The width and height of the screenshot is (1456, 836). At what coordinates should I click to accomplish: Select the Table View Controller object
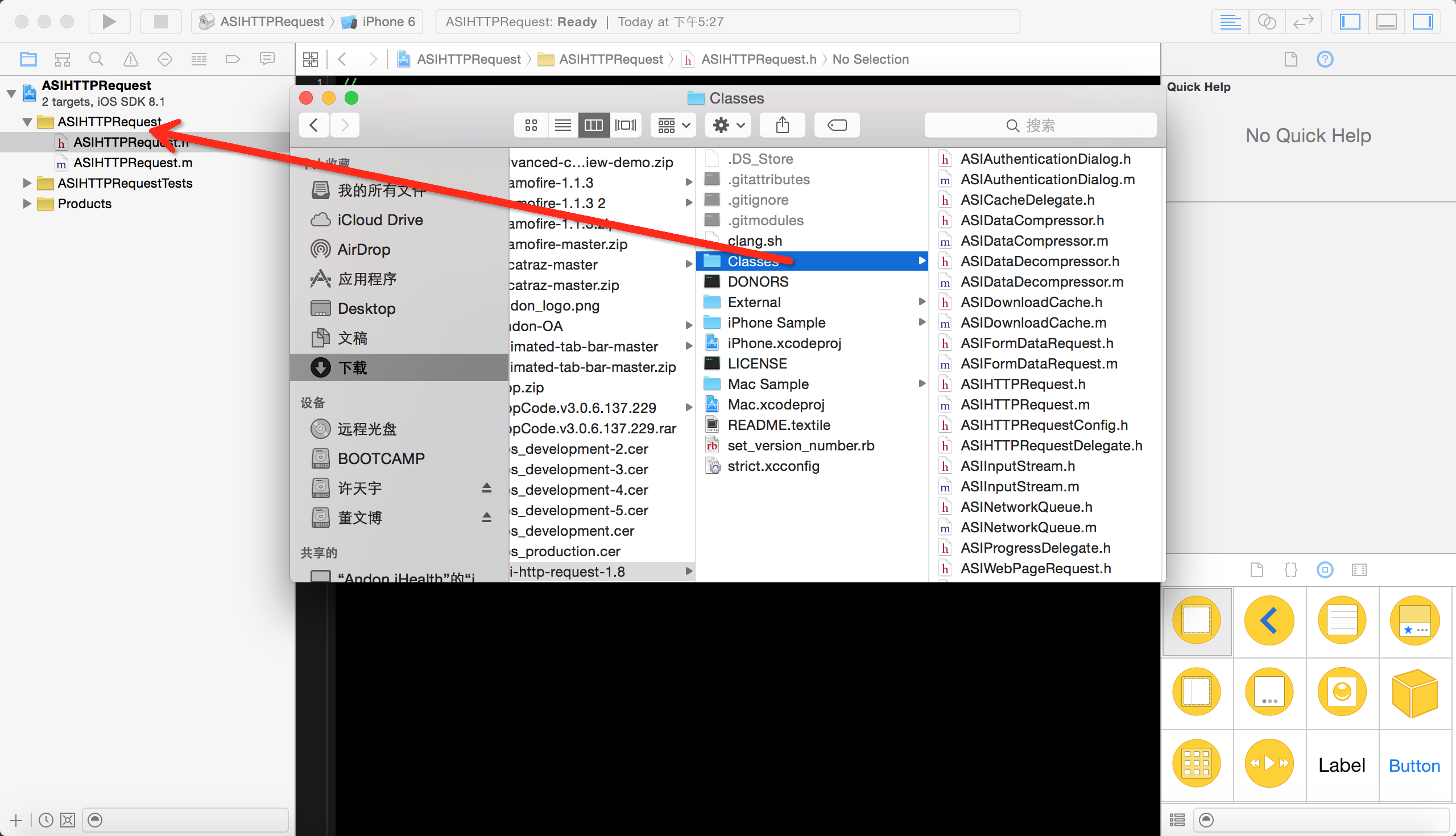coord(1342,620)
